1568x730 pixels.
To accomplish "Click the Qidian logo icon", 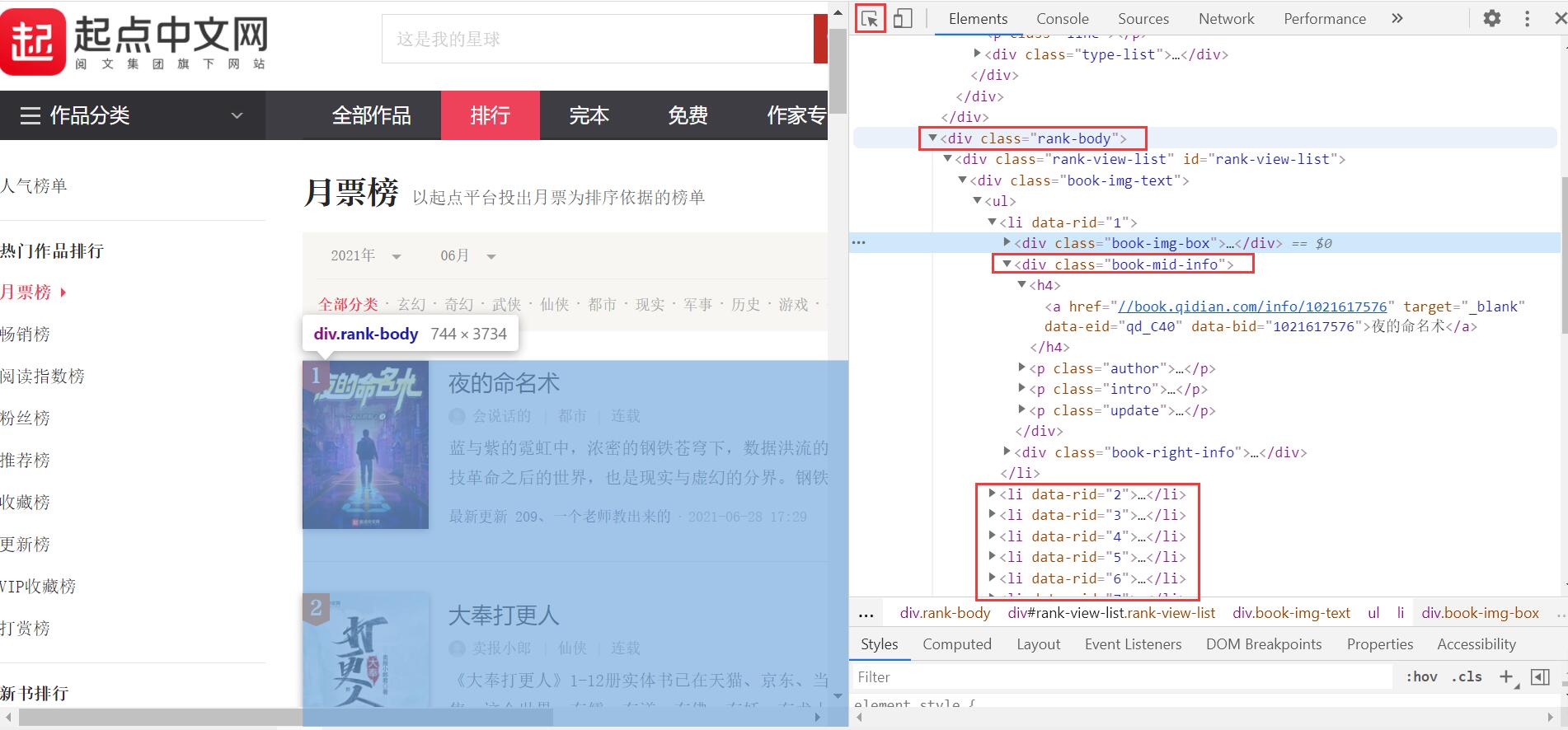I will click(33, 41).
